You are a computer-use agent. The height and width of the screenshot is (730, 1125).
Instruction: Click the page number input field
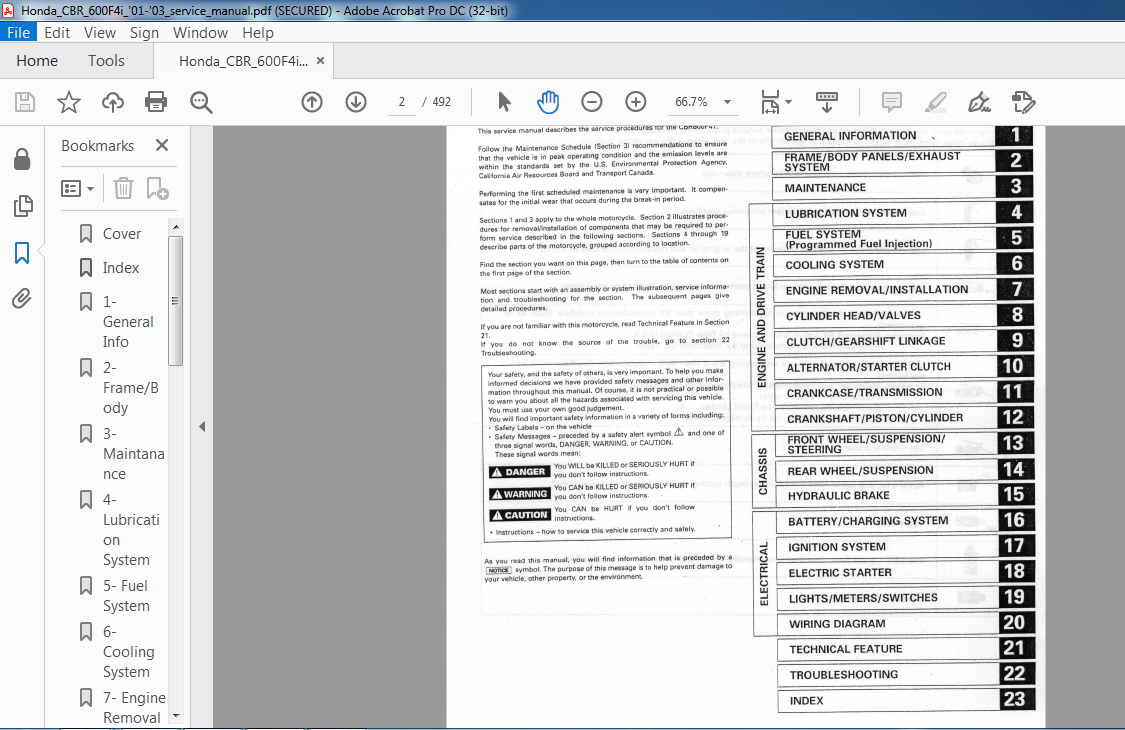[402, 102]
